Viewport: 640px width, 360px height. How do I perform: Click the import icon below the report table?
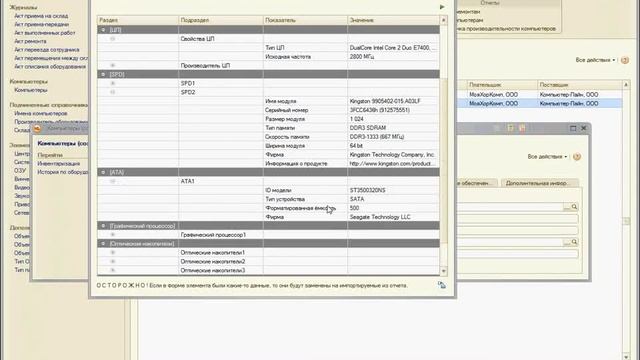pos(442,285)
